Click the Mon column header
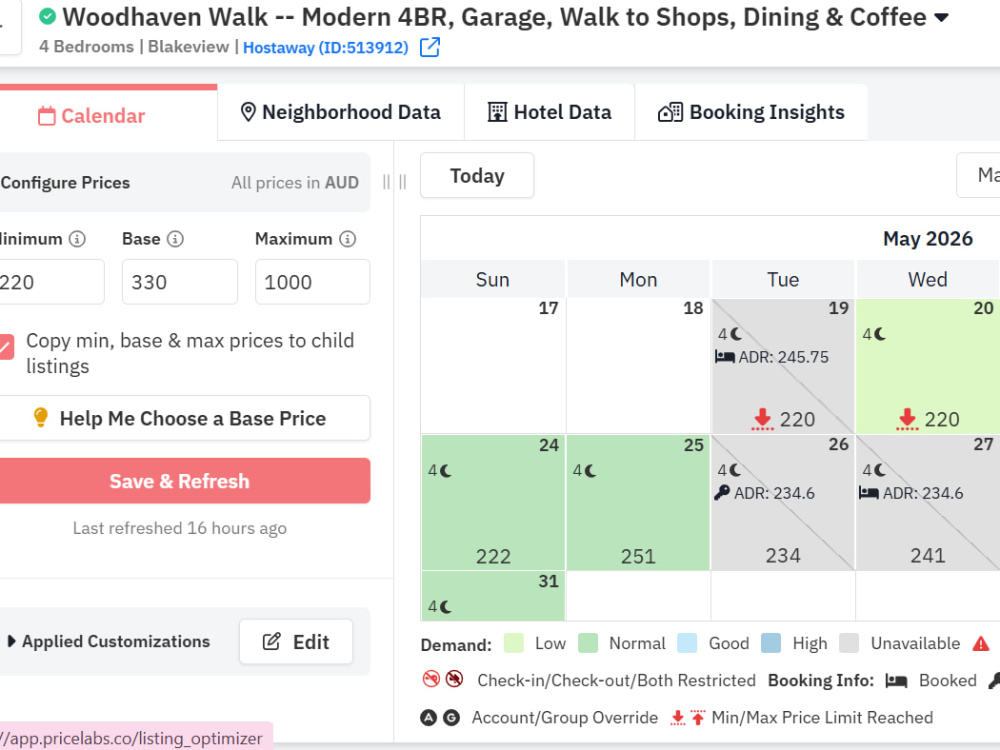 coord(638,279)
